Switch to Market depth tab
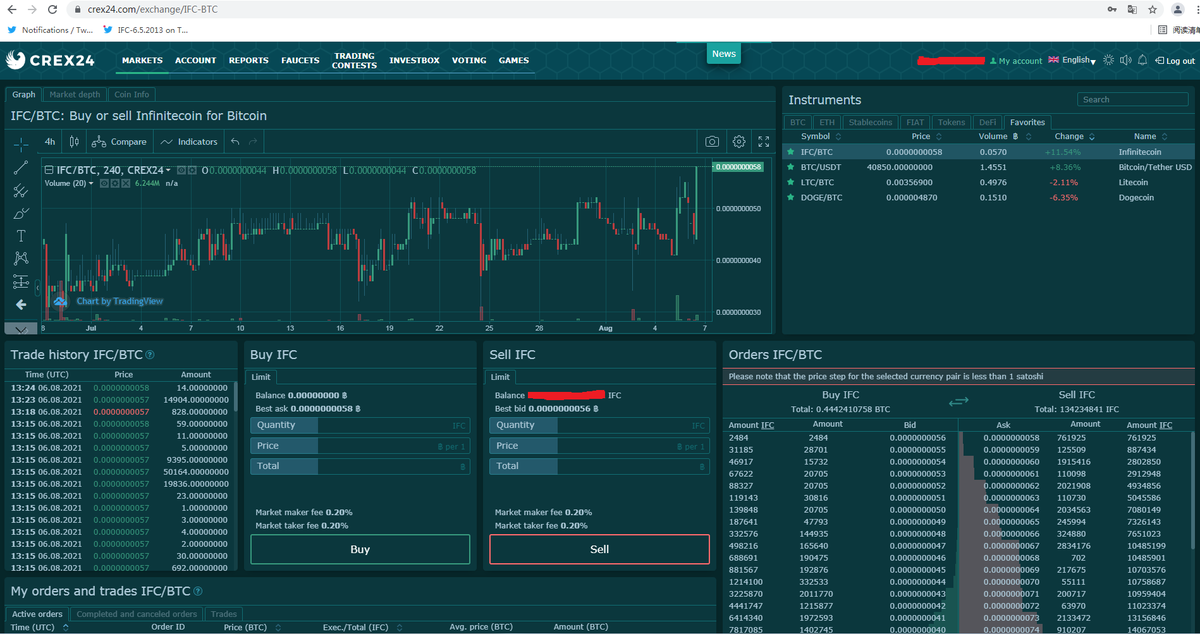Image resolution: width=1200 pixels, height=634 pixels. 75,94
